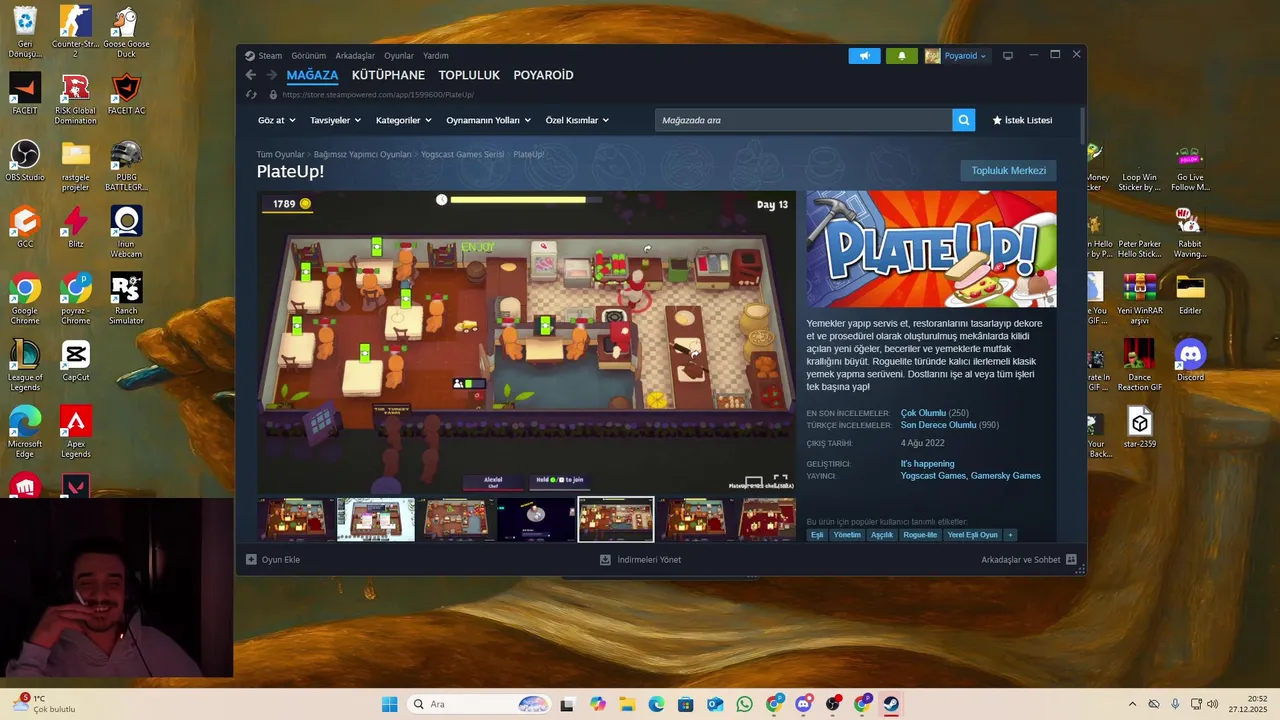Expand more tags with the plus button
This screenshot has width=1280, height=720.
tap(1010, 535)
